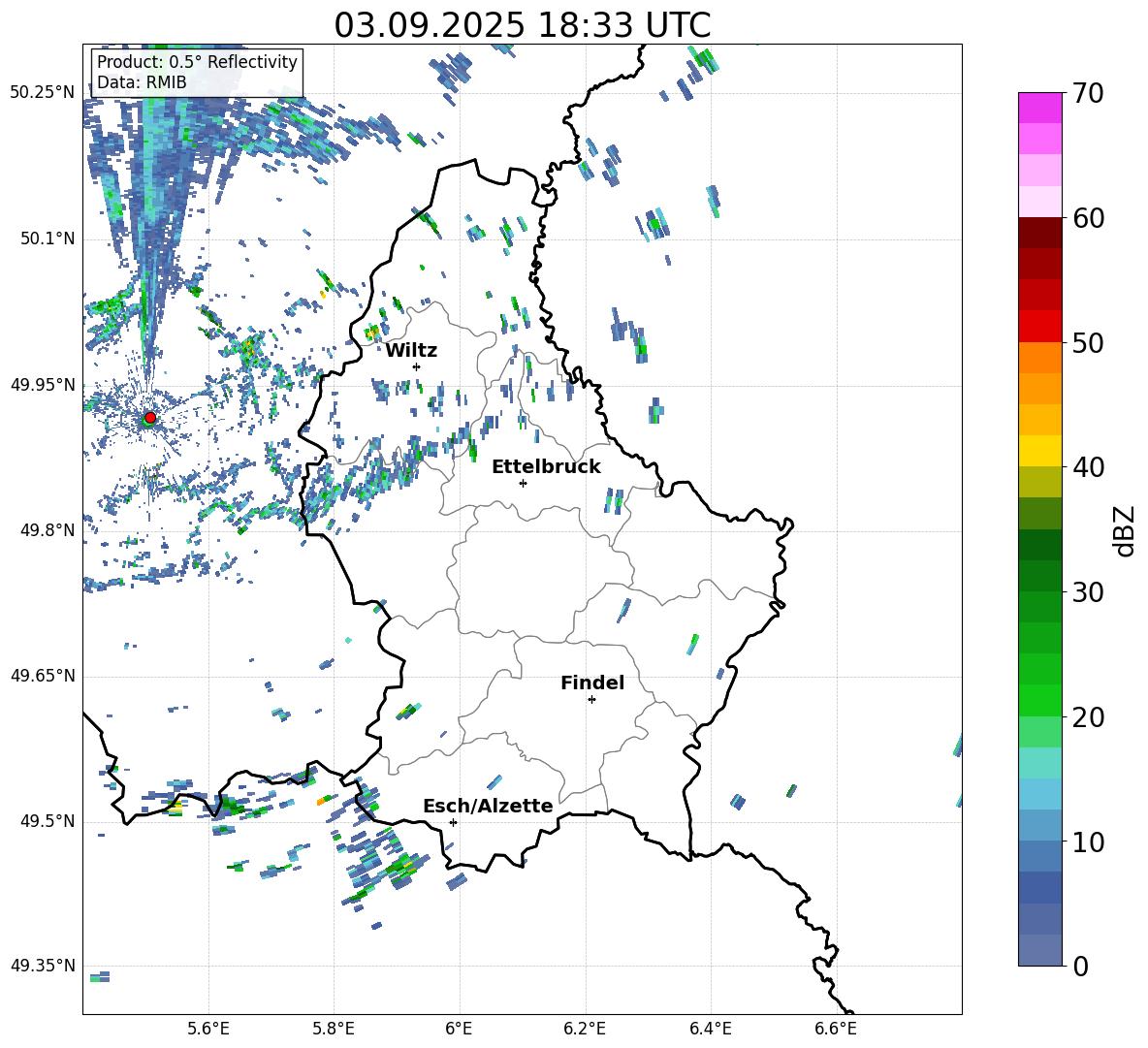The width and height of the screenshot is (1148, 1048).
Task: Click the 49.35°N latitude label
Action: (x=43, y=966)
